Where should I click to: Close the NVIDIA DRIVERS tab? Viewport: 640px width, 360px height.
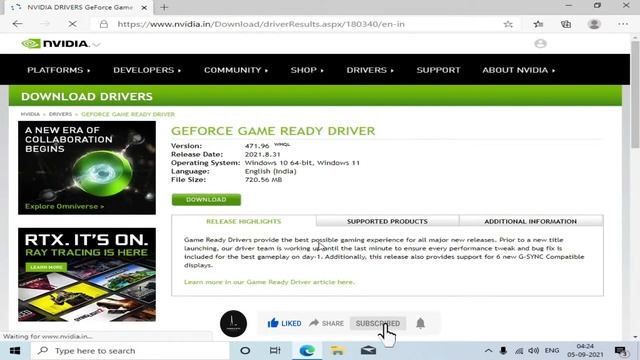click(144, 7)
